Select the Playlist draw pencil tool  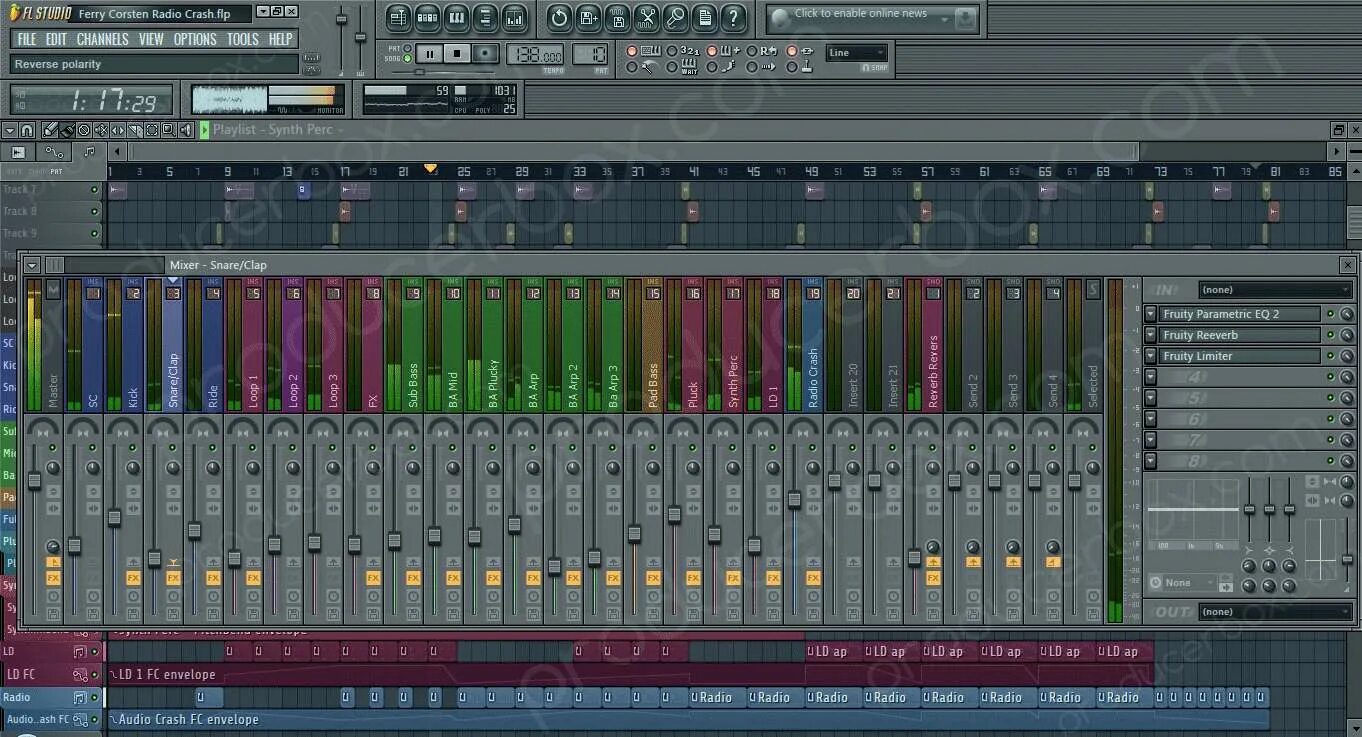coord(48,130)
